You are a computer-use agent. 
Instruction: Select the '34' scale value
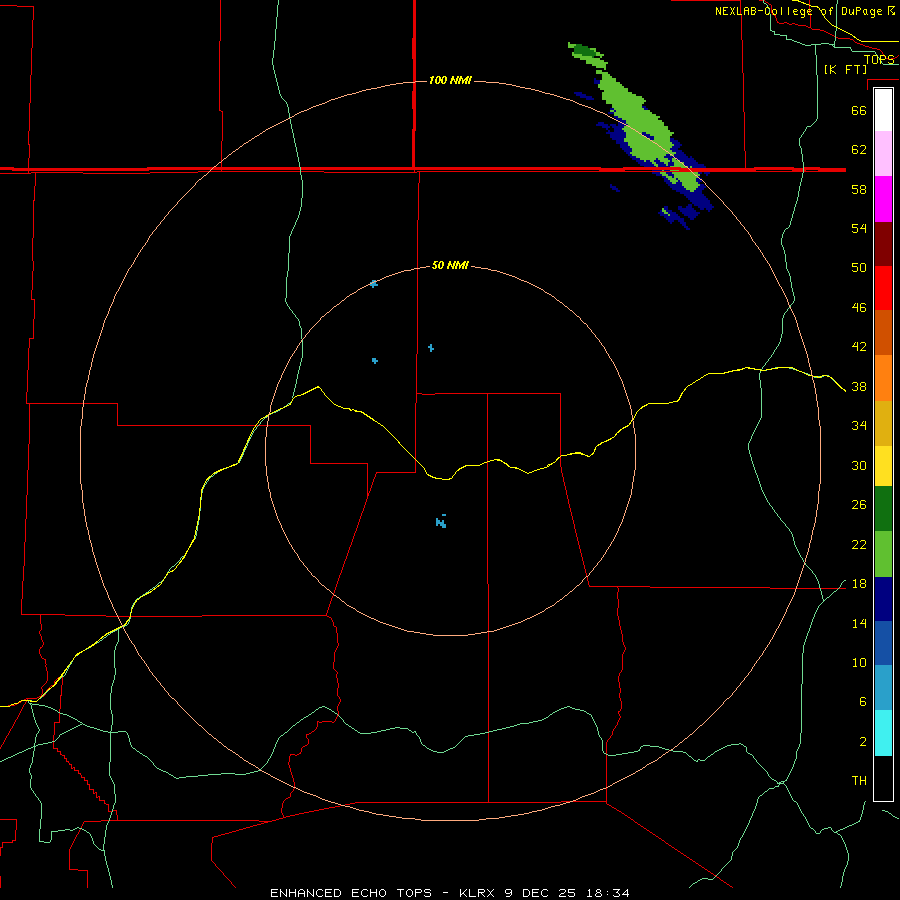[859, 426]
